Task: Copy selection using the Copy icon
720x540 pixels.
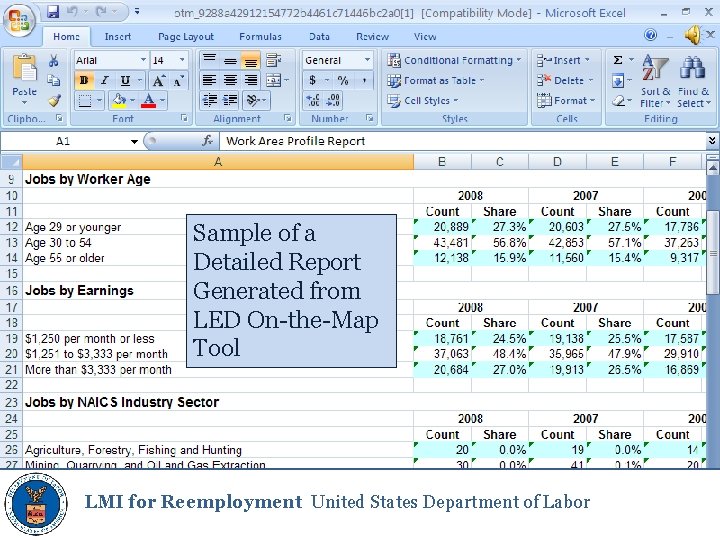Action: 54,81
